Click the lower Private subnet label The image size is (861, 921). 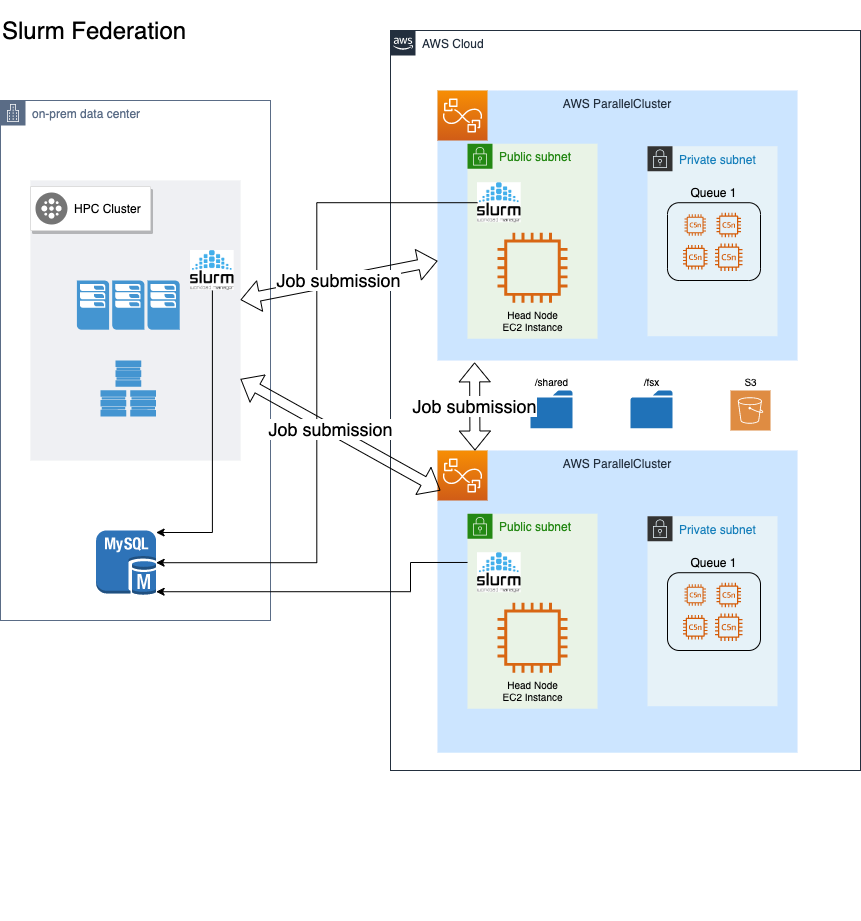tap(717, 530)
